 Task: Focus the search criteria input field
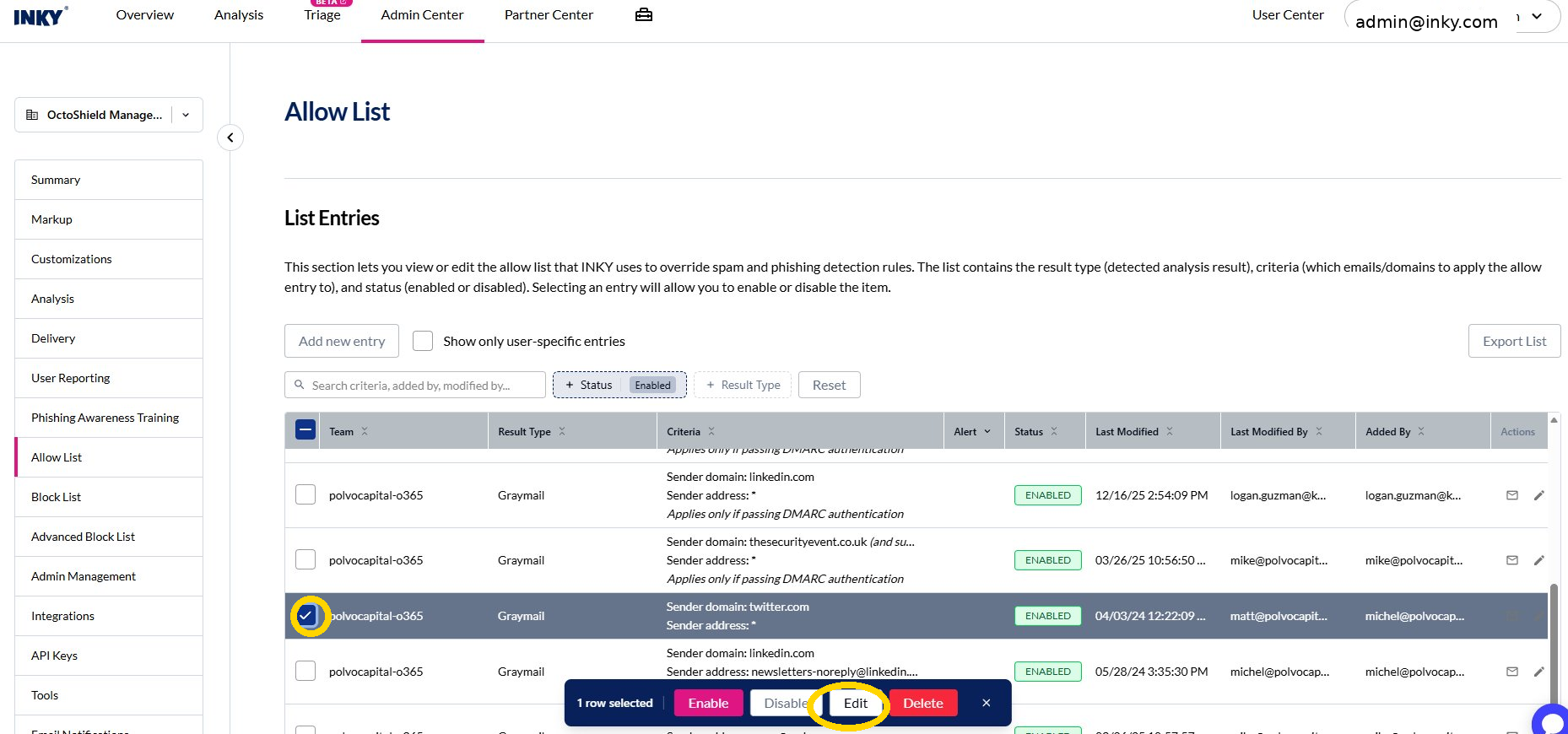(x=415, y=385)
